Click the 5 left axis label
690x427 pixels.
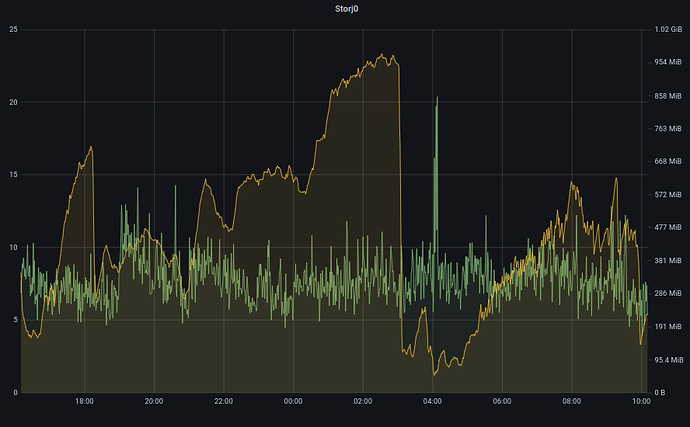point(14,320)
